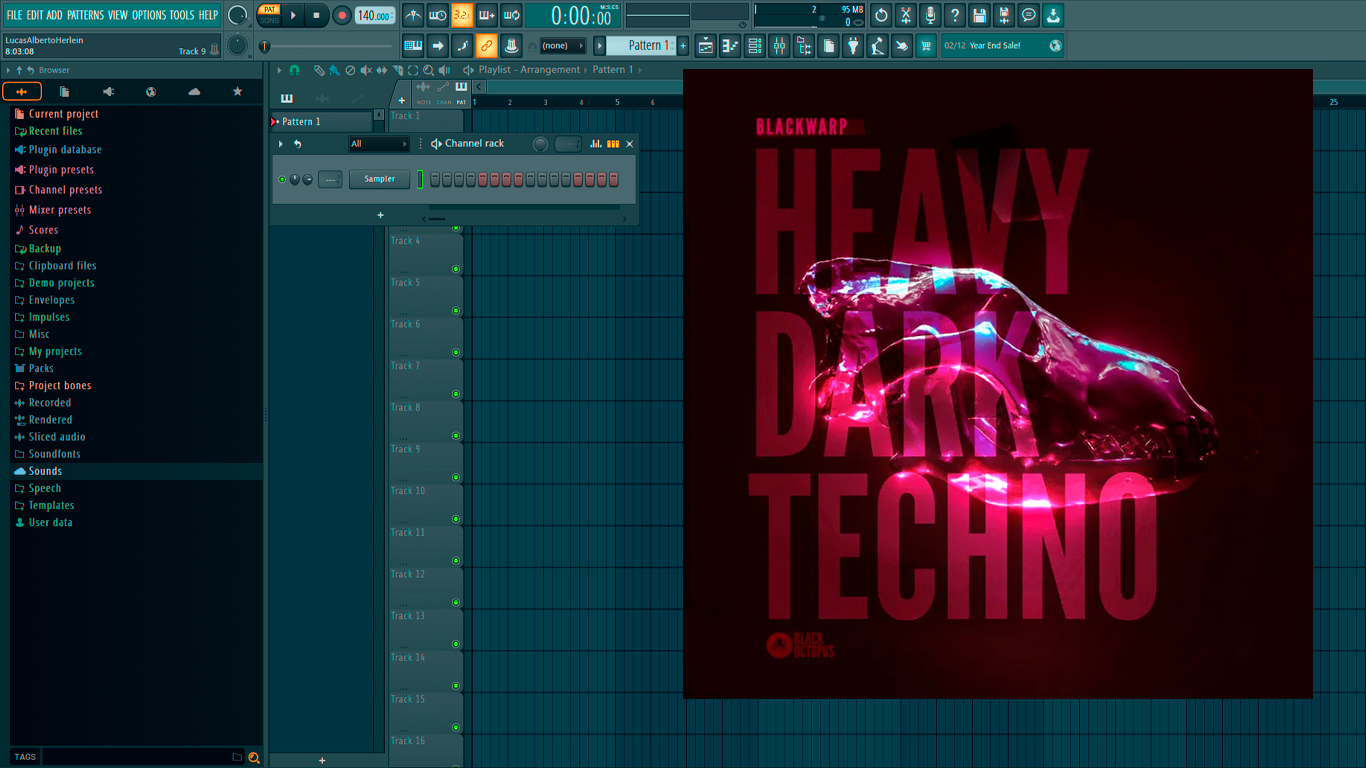
Task: Click the render audio export icon
Action: [1004, 16]
